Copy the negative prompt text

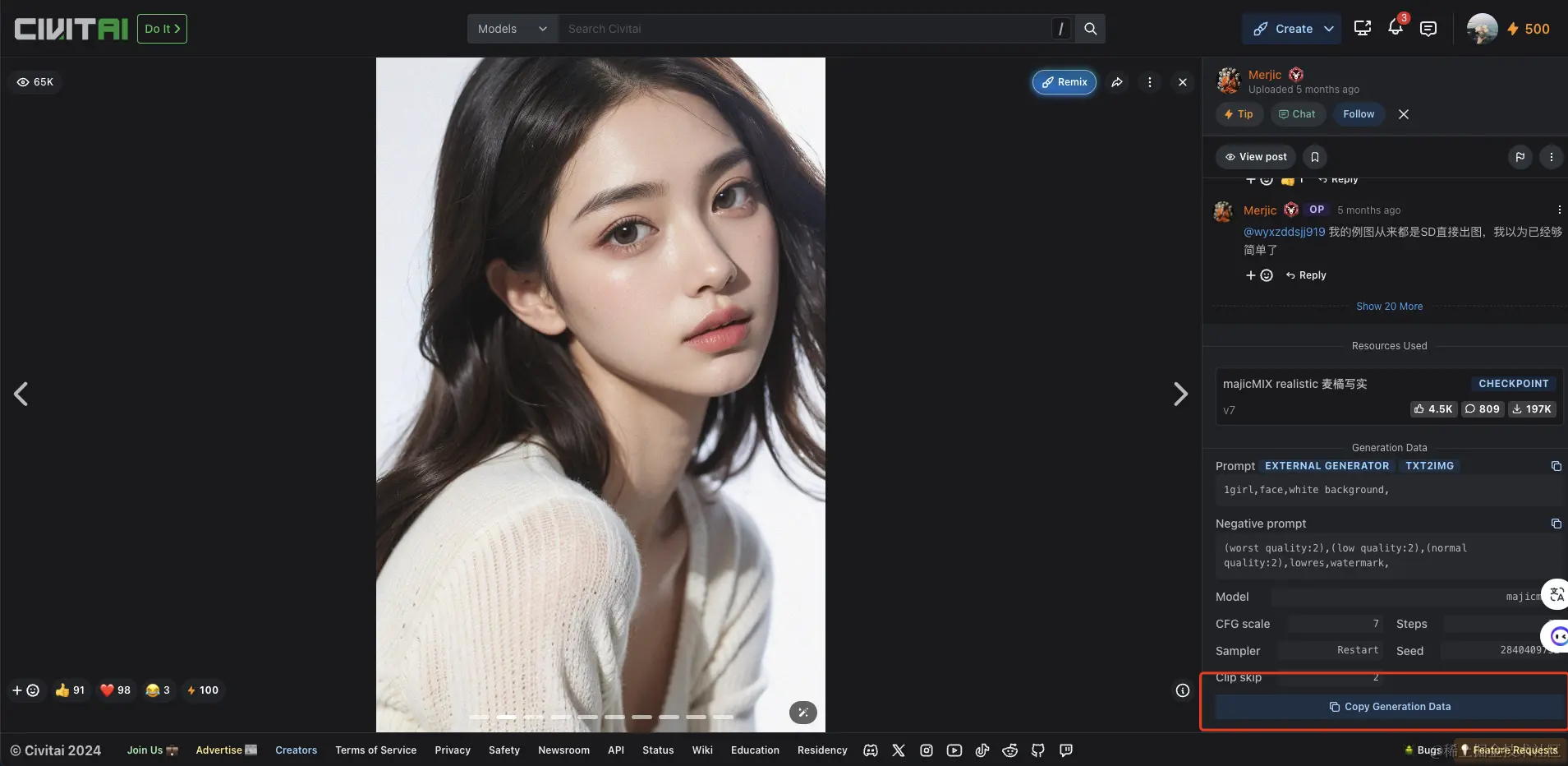tap(1555, 524)
